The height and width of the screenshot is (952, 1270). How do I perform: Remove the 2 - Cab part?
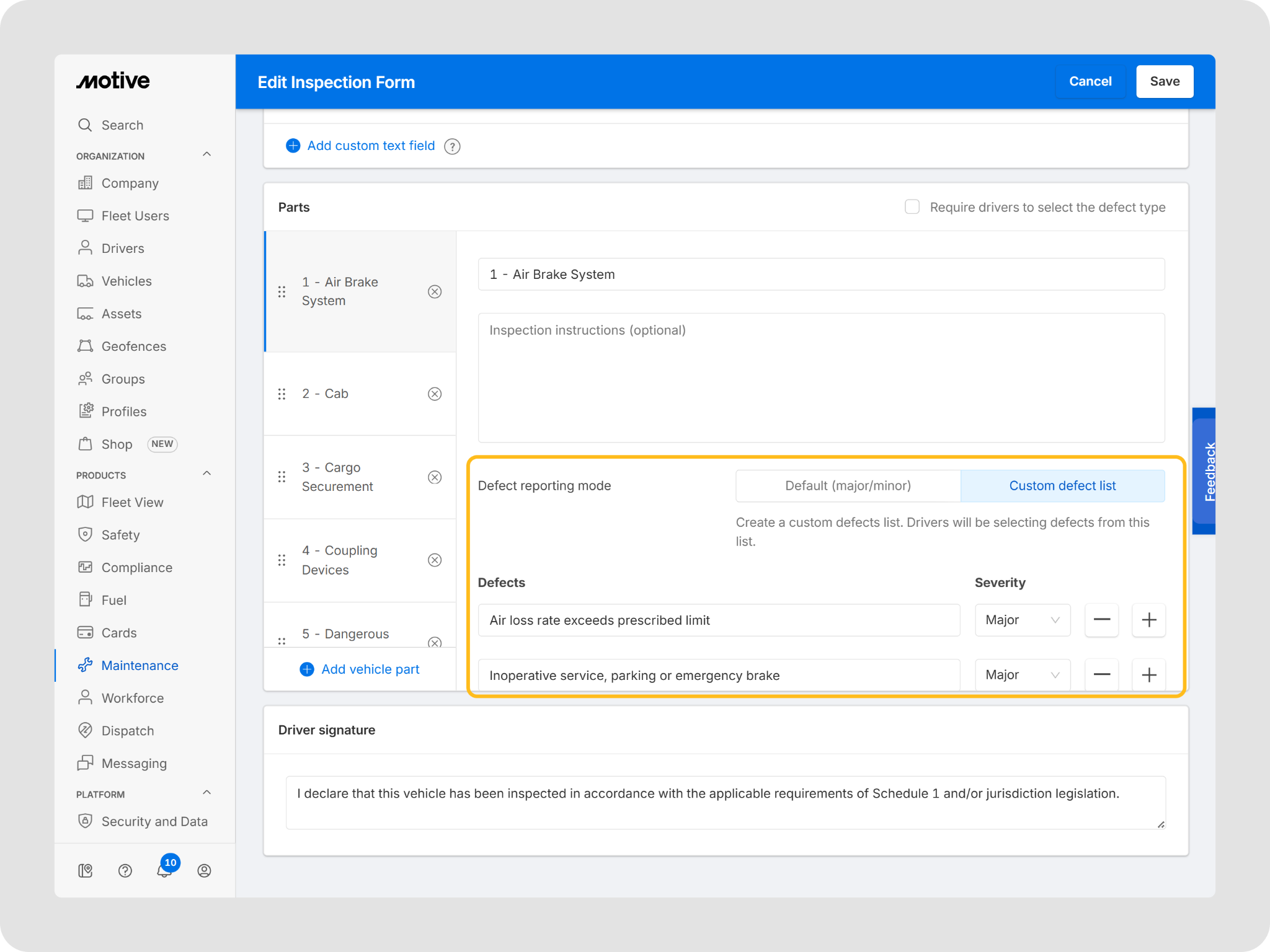(x=435, y=394)
